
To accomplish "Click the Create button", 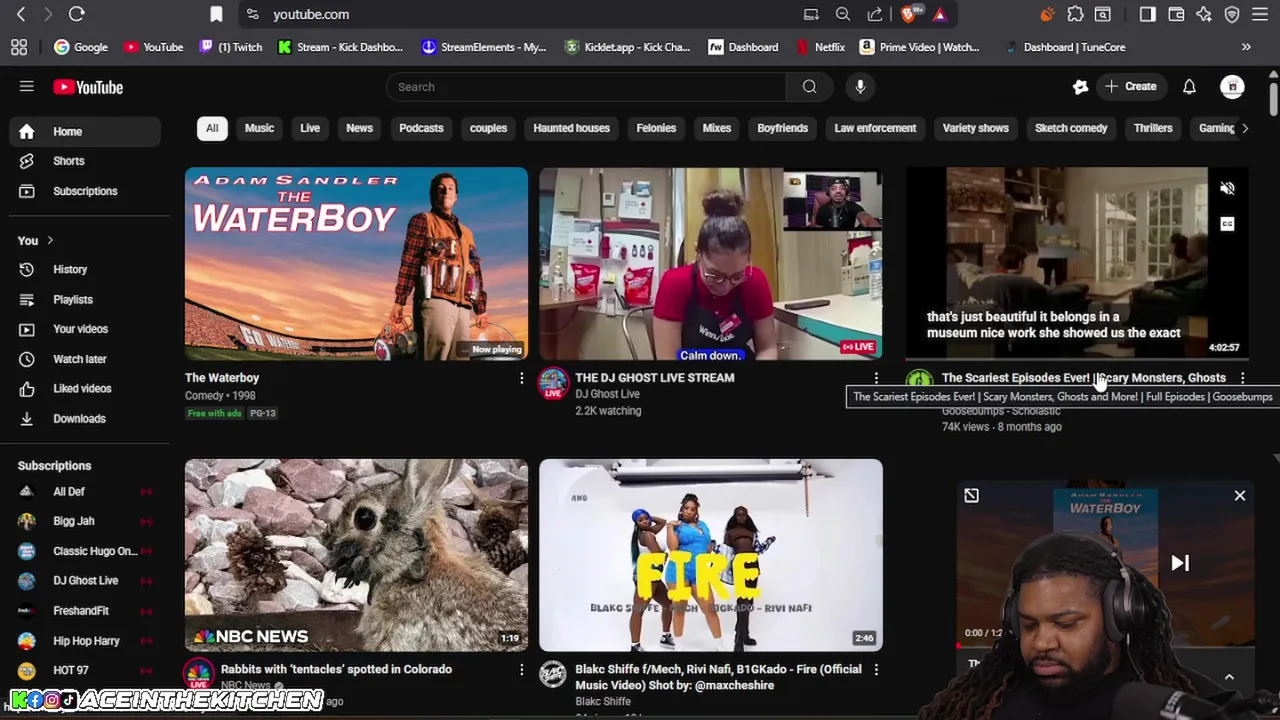I will [1131, 87].
